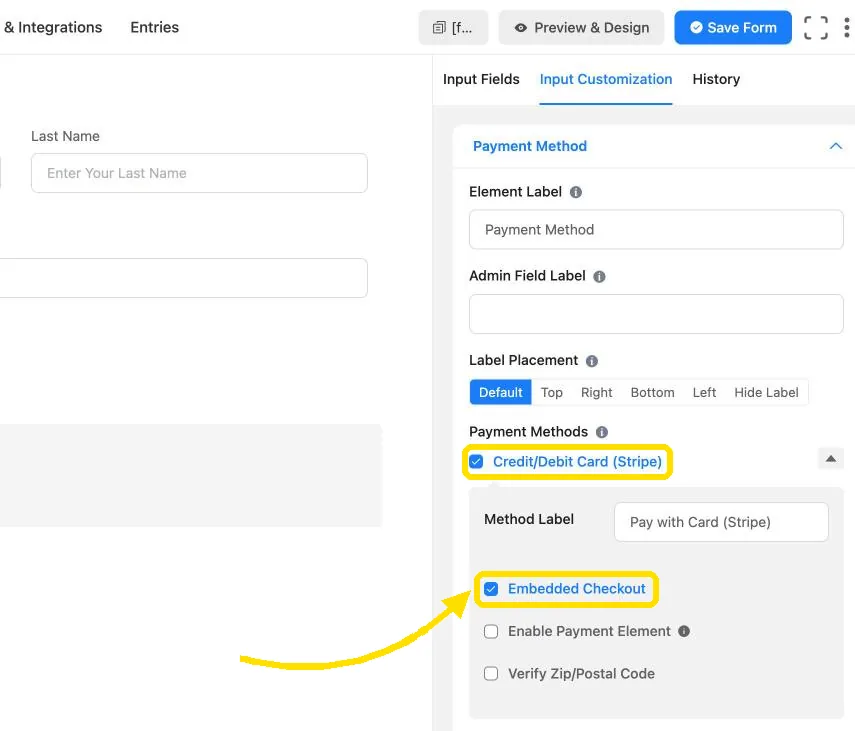Choose the Hide Label placement option
The image size is (855, 731).
766,392
